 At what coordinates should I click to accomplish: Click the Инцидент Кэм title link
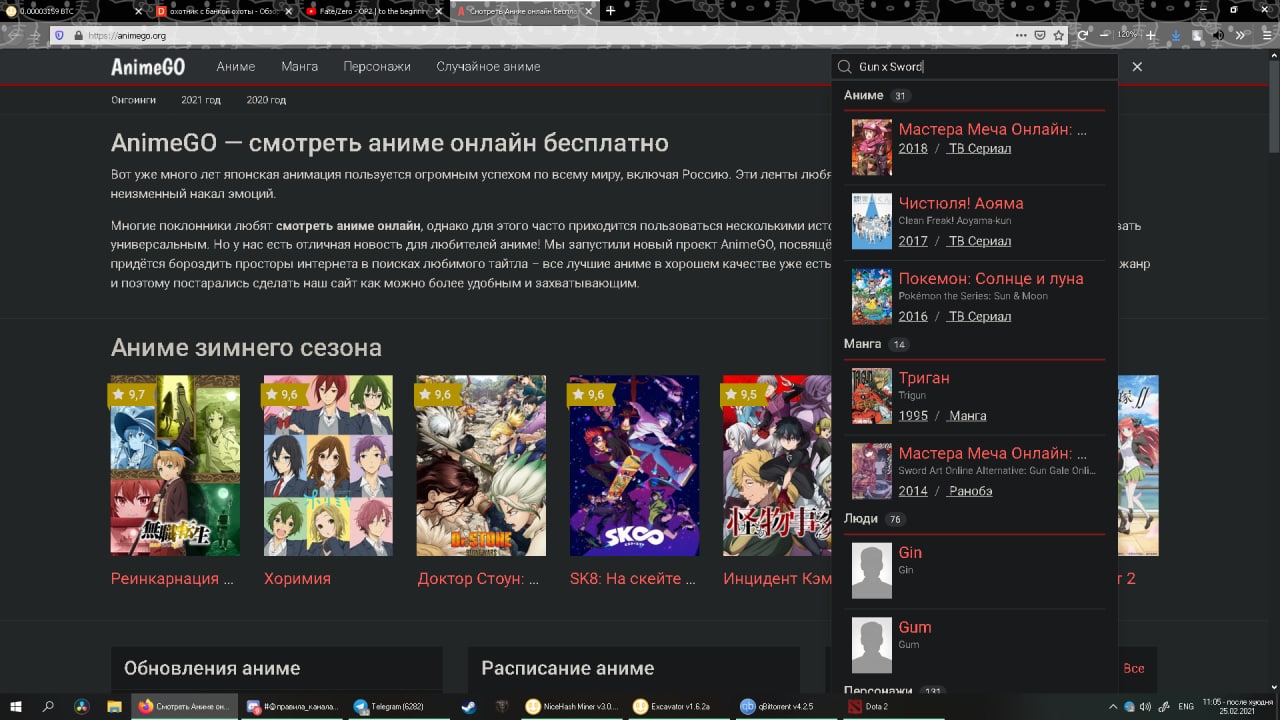(x=777, y=579)
